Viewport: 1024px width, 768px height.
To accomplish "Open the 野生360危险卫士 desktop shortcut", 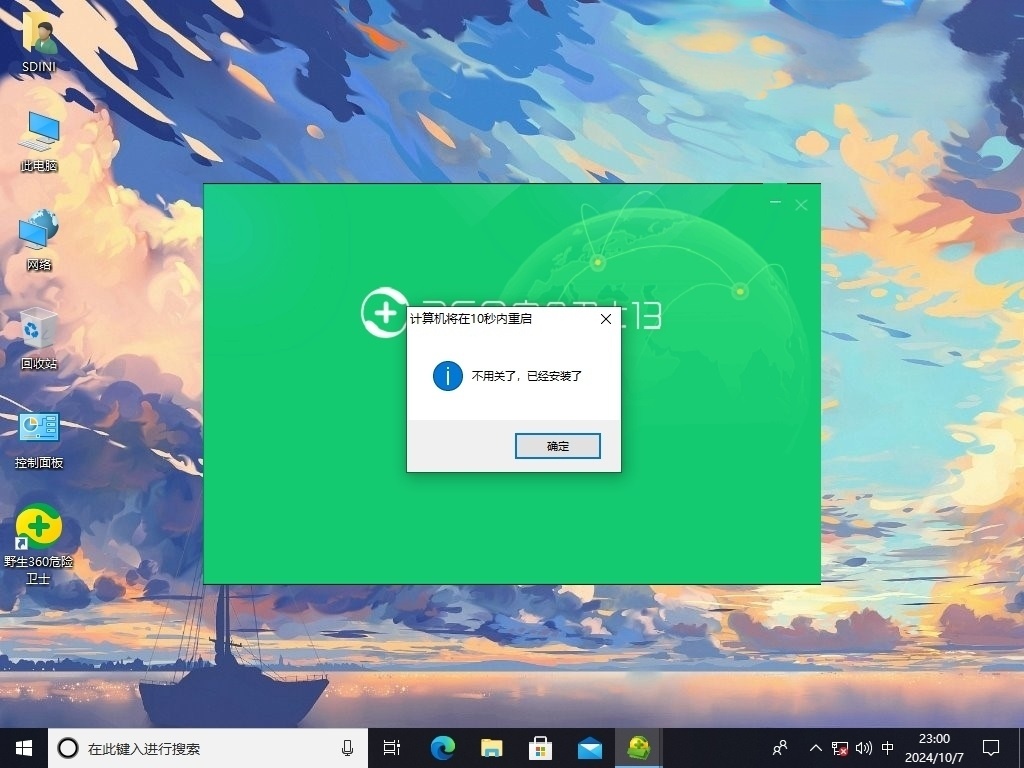I will point(38,528).
